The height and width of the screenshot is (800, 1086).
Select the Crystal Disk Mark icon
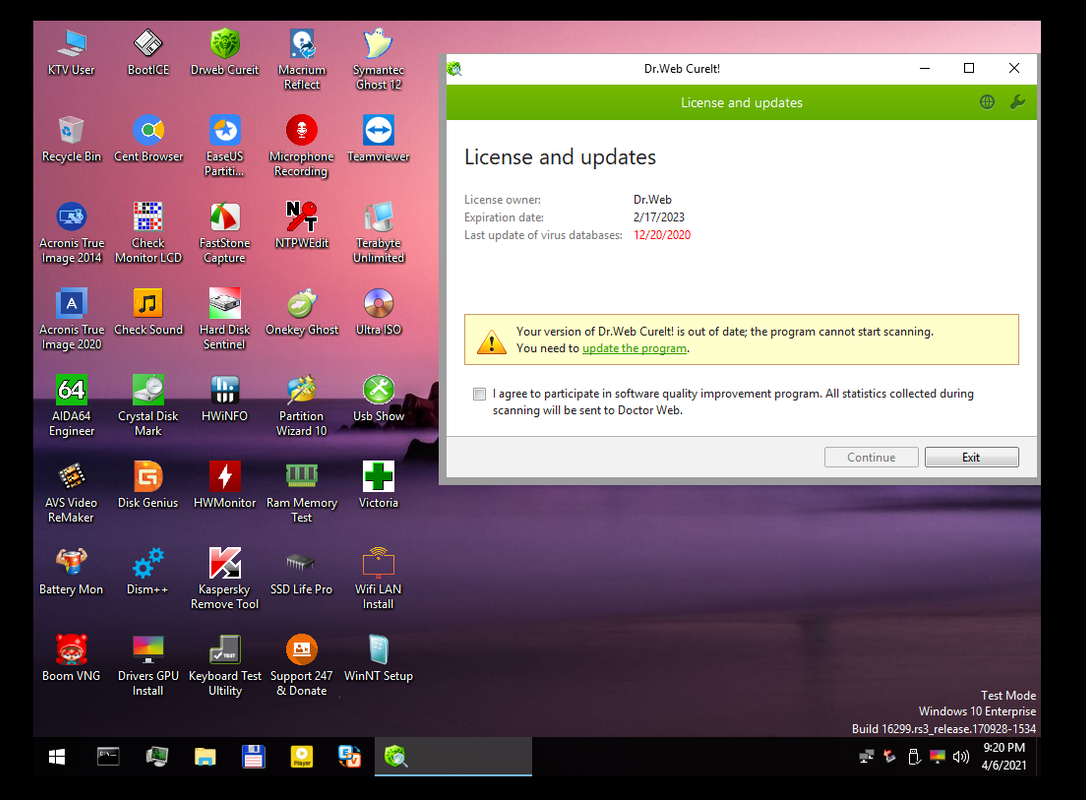click(148, 406)
